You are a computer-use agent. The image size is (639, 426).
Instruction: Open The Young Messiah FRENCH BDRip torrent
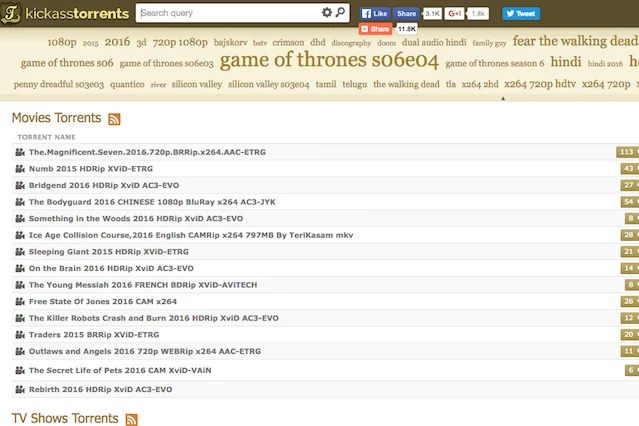coord(143,285)
